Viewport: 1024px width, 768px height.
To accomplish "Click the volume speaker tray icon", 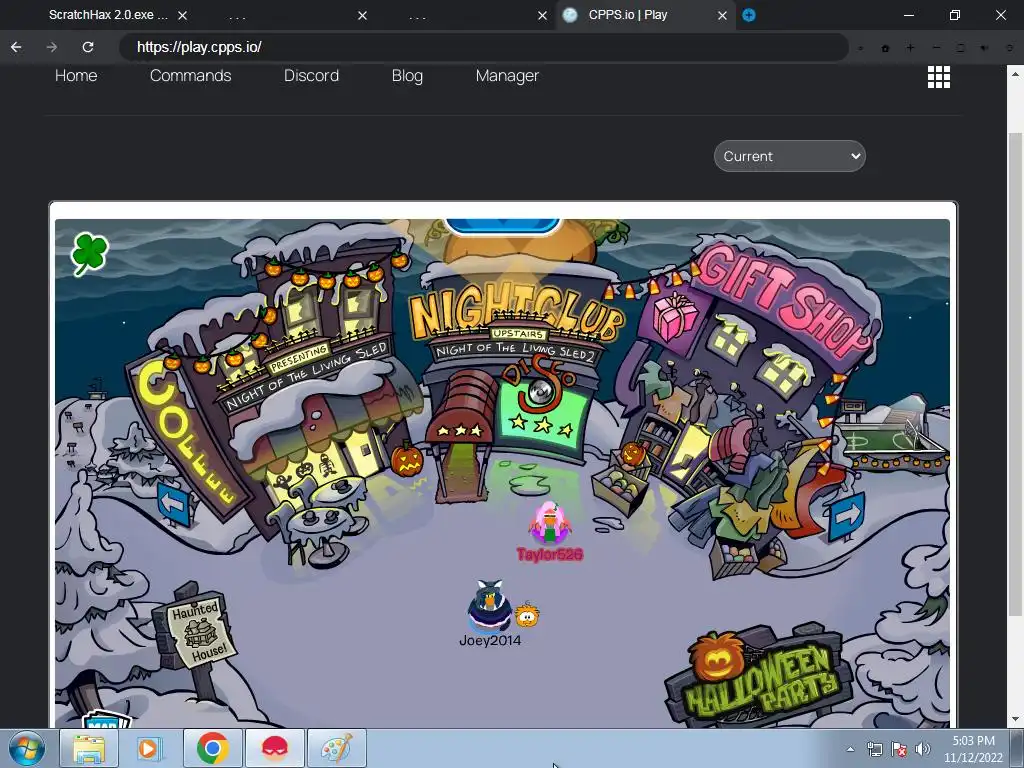I will click(922, 749).
